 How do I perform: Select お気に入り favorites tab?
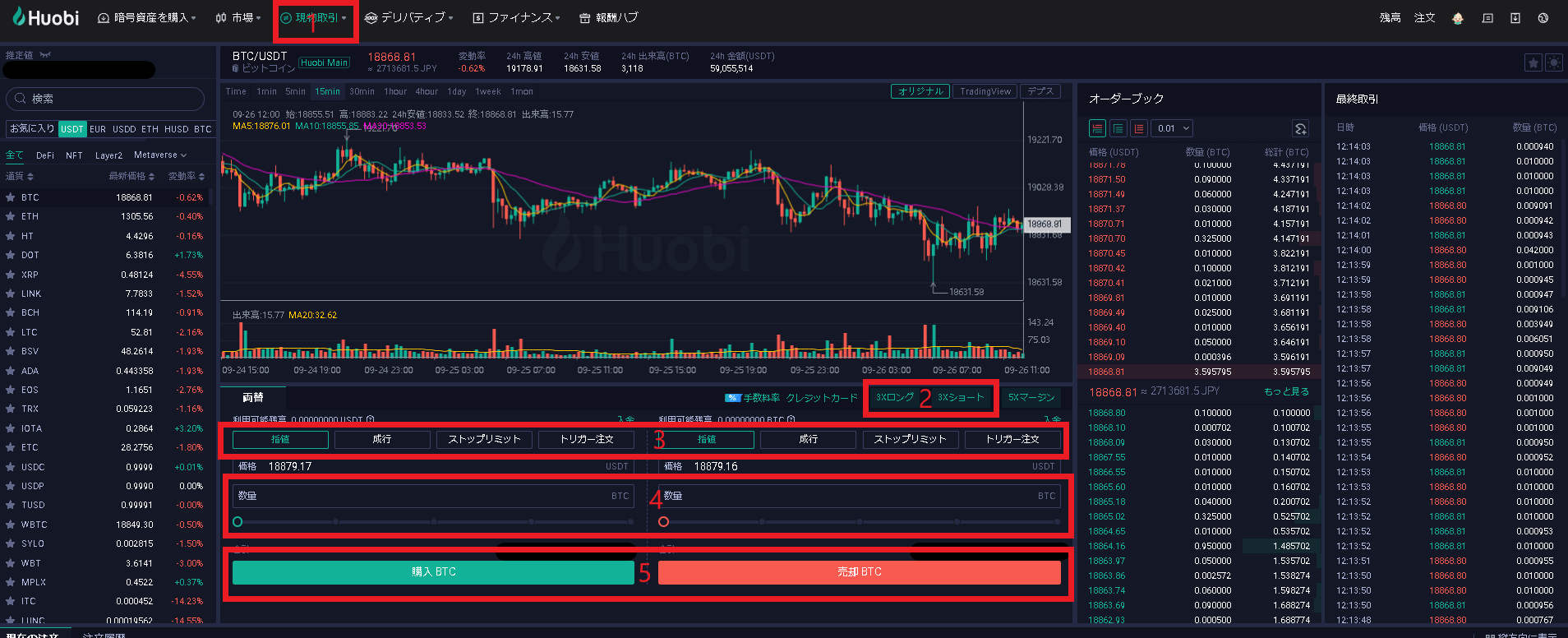[32, 129]
